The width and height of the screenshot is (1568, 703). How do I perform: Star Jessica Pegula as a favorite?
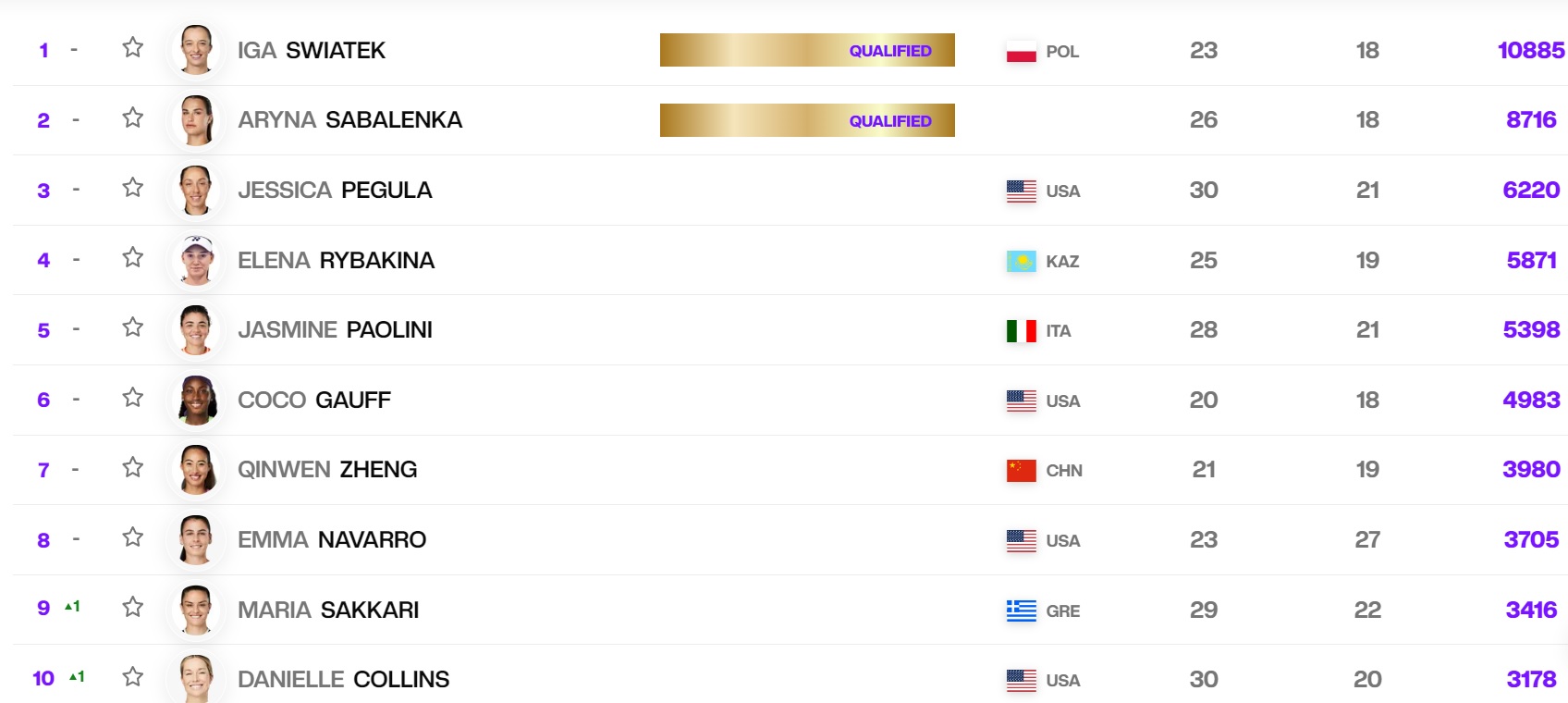pyautogui.click(x=133, y=188)
